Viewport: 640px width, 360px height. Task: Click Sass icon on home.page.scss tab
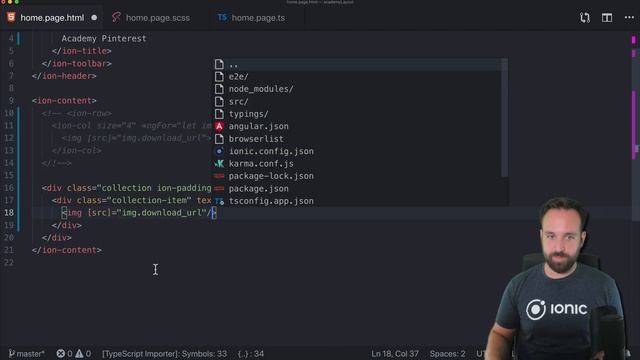(116, 18)
